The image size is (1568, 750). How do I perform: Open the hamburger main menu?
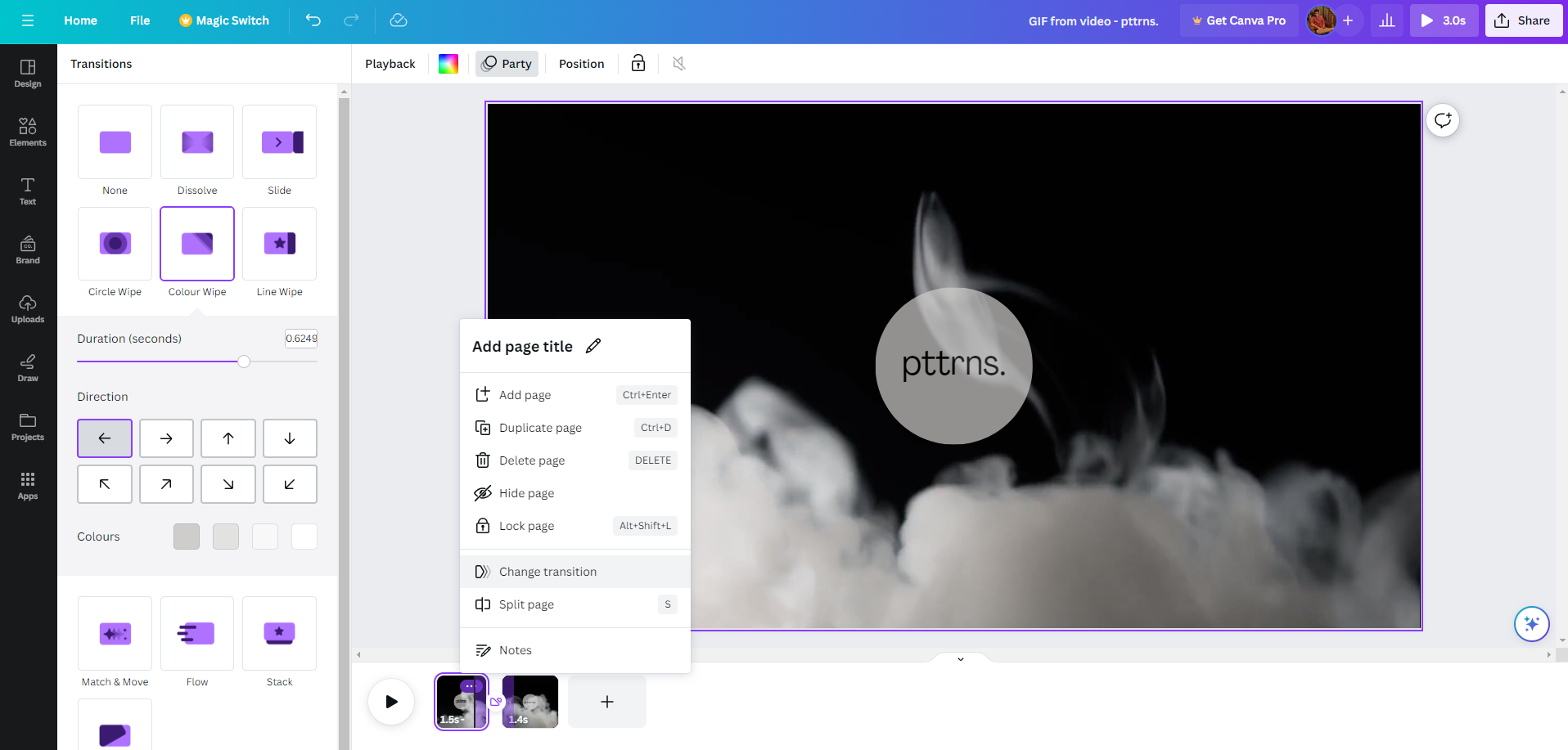click(x=28, y=20)
